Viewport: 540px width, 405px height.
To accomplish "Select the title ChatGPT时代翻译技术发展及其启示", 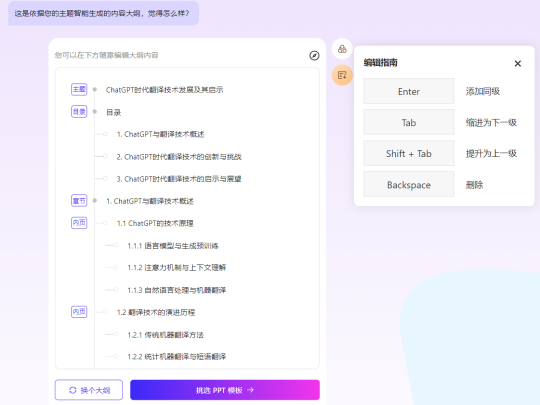I will [165, 90].
